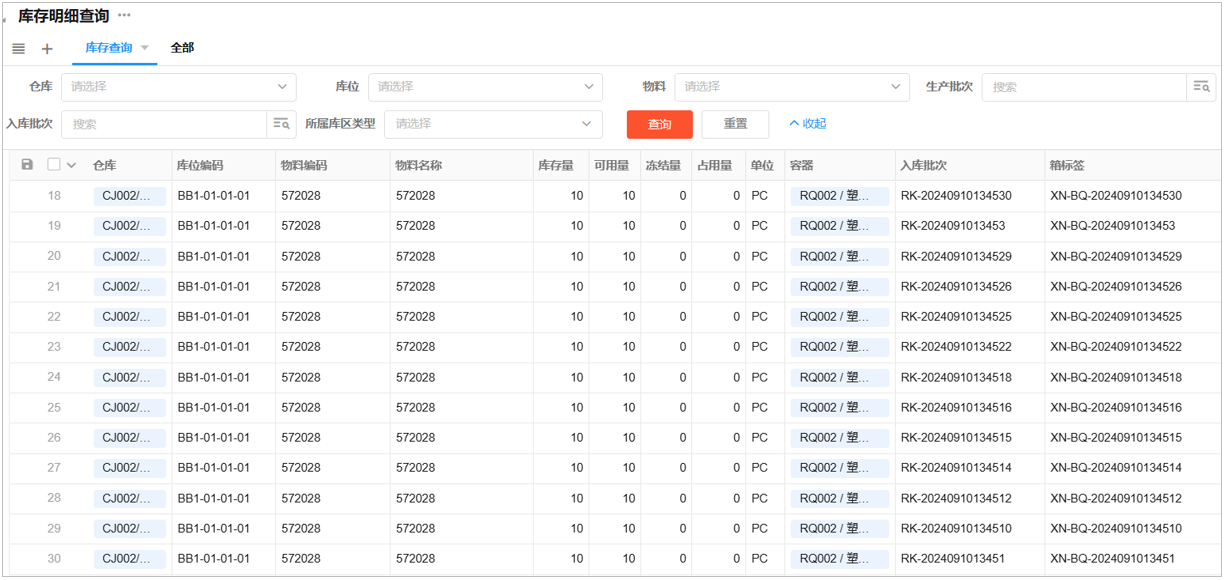The image size is (1225, 580).
Task: Click the orange 查询 button
Action: 659,124
